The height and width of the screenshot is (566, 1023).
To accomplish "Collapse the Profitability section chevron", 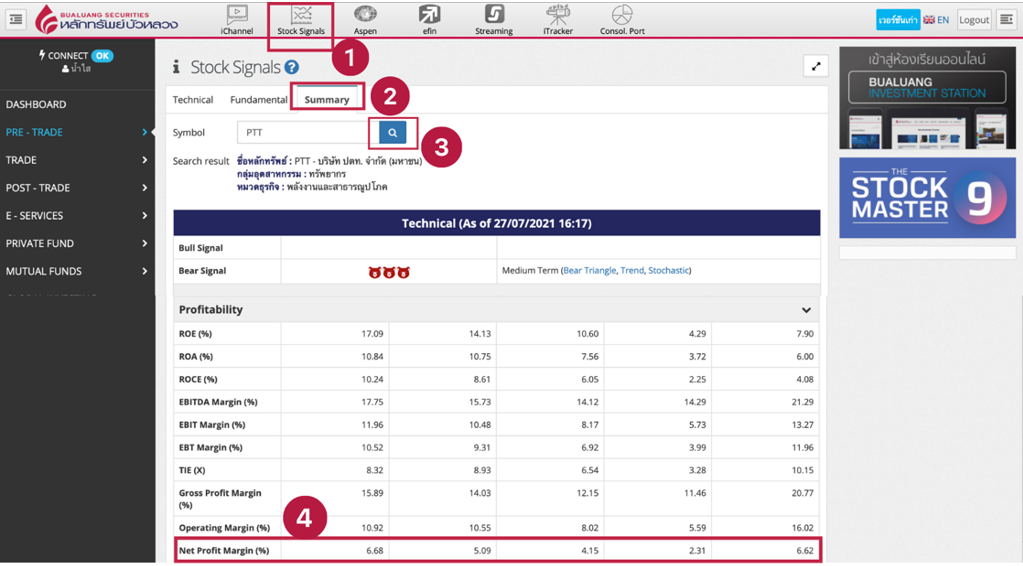I will click(x=806, y=310).
